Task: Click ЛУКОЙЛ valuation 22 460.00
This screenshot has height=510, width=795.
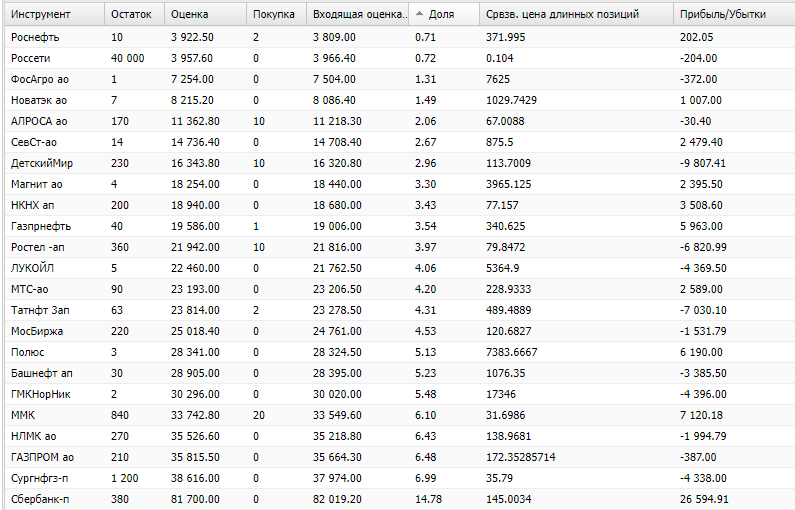Action: 195,268
